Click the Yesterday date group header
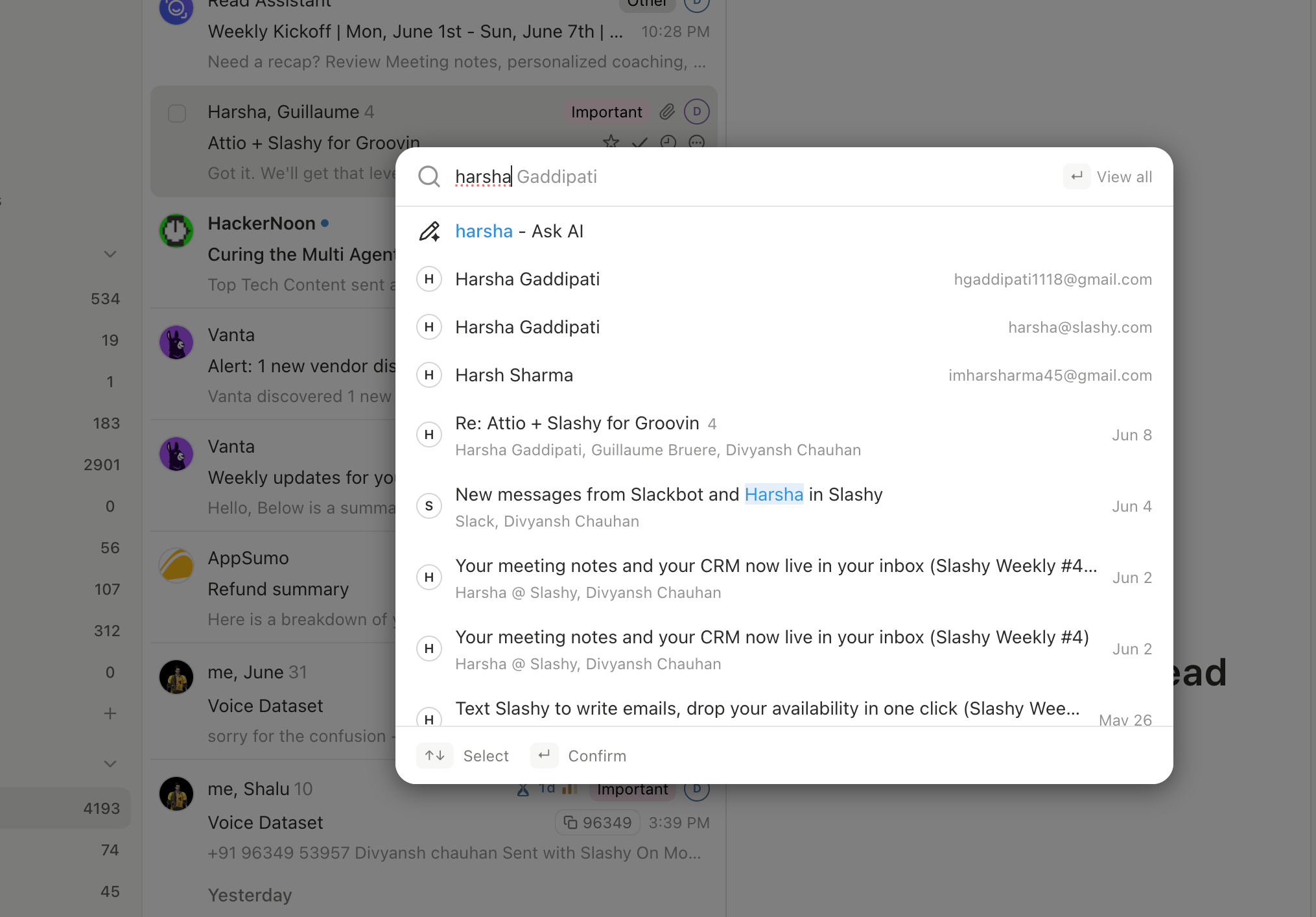The height and width of the screenshot is (917, 1316). click(x=250, y=895)
